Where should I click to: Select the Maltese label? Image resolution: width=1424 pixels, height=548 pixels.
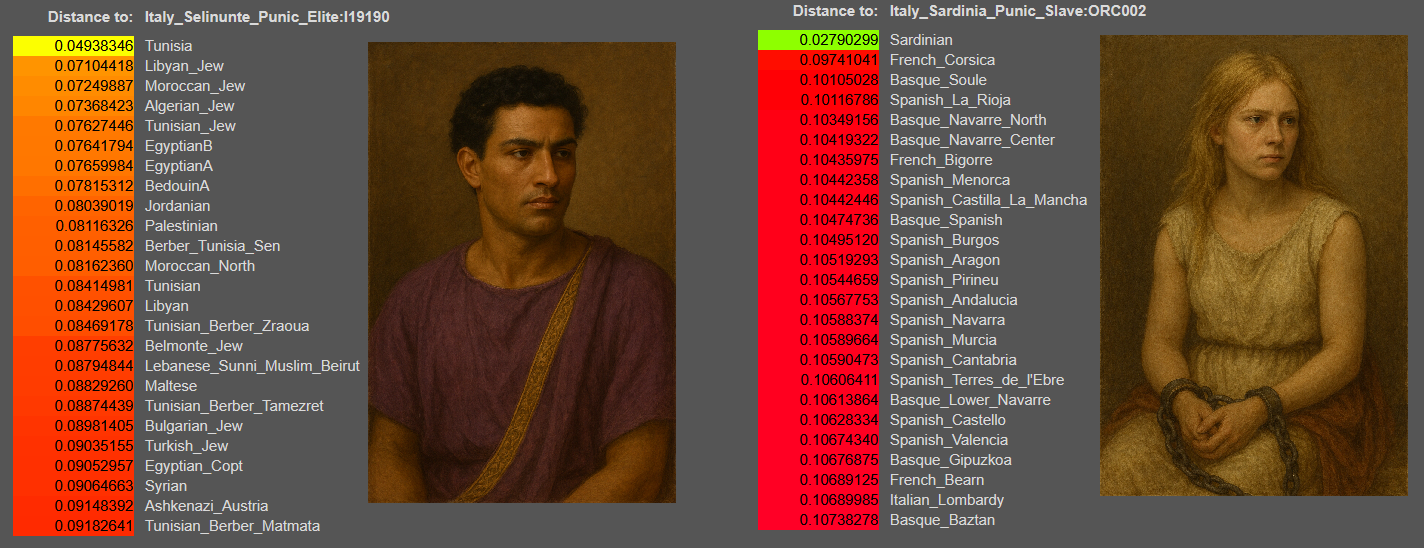tap(171, 386)
